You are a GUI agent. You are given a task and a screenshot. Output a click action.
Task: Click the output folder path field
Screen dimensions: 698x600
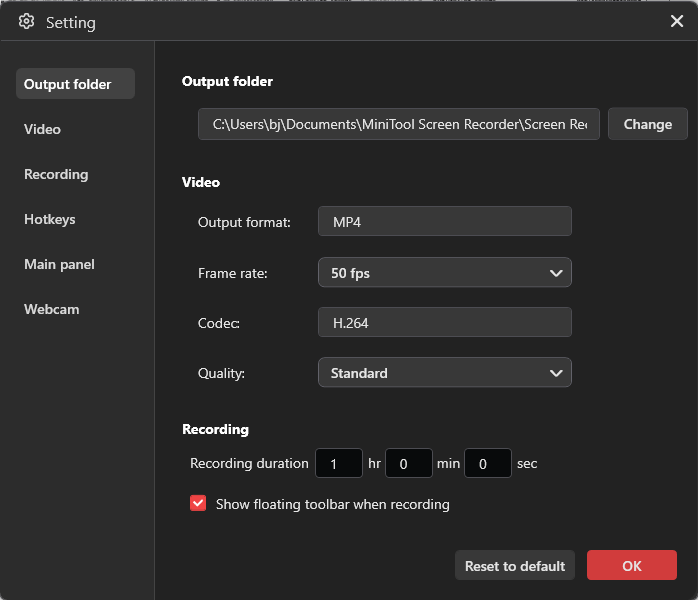pyautogui.click(x=398, y=124)
